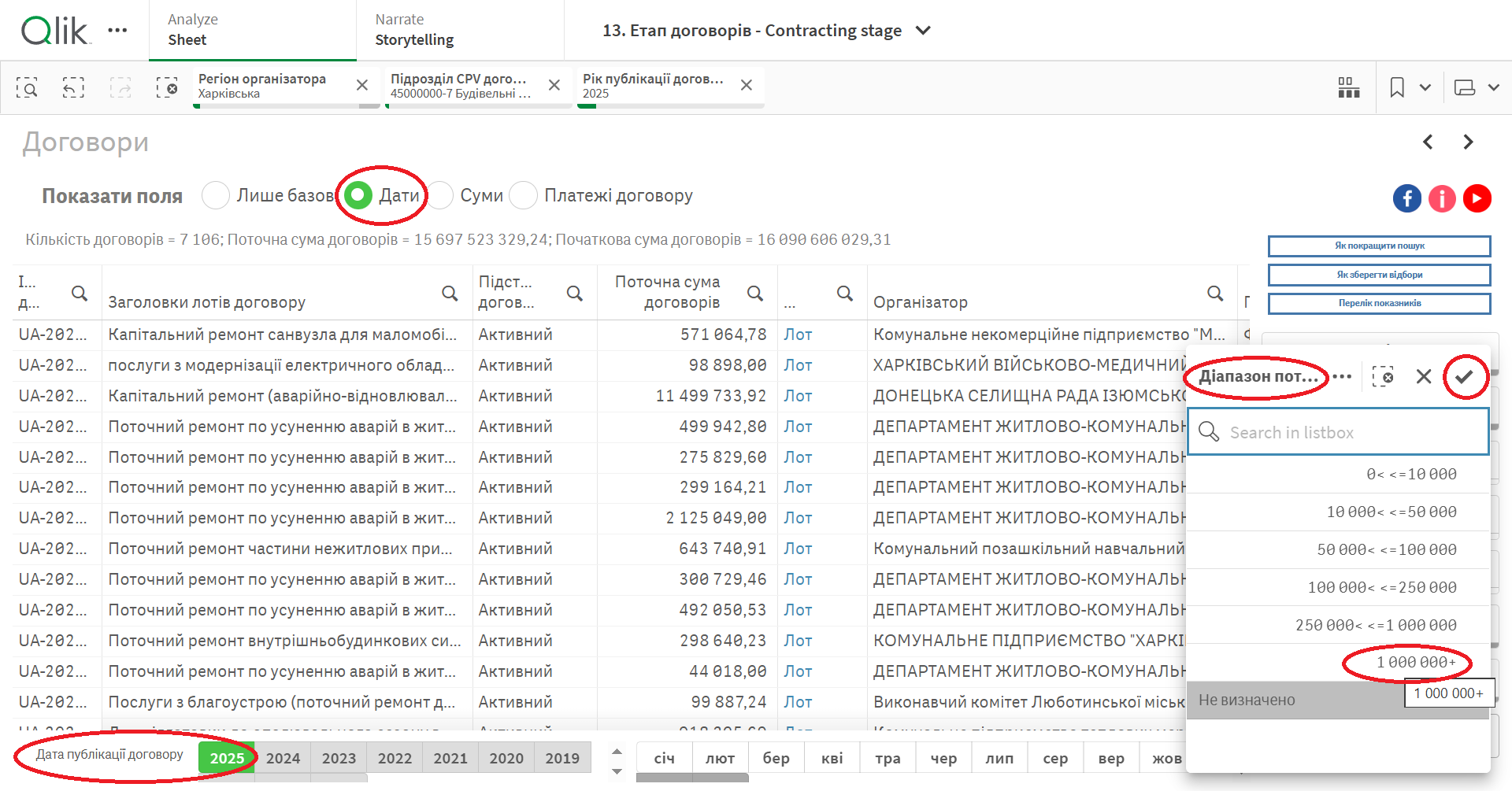Screen dimensions: 1512x791
Task: Expand the sheet title dropdown chevron
Action: click(923, 31)
